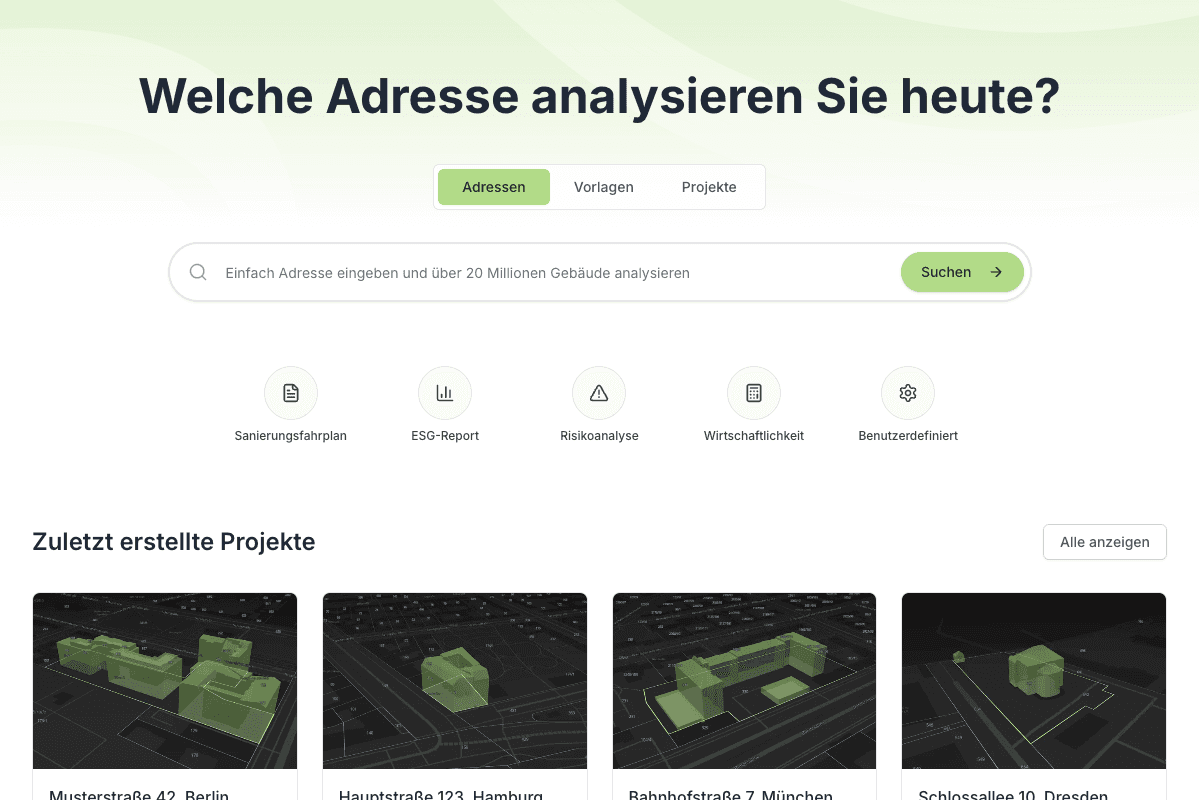
Task: Select the Wirtschaftlichkeit calculator icon
Action: click(753, 392)
